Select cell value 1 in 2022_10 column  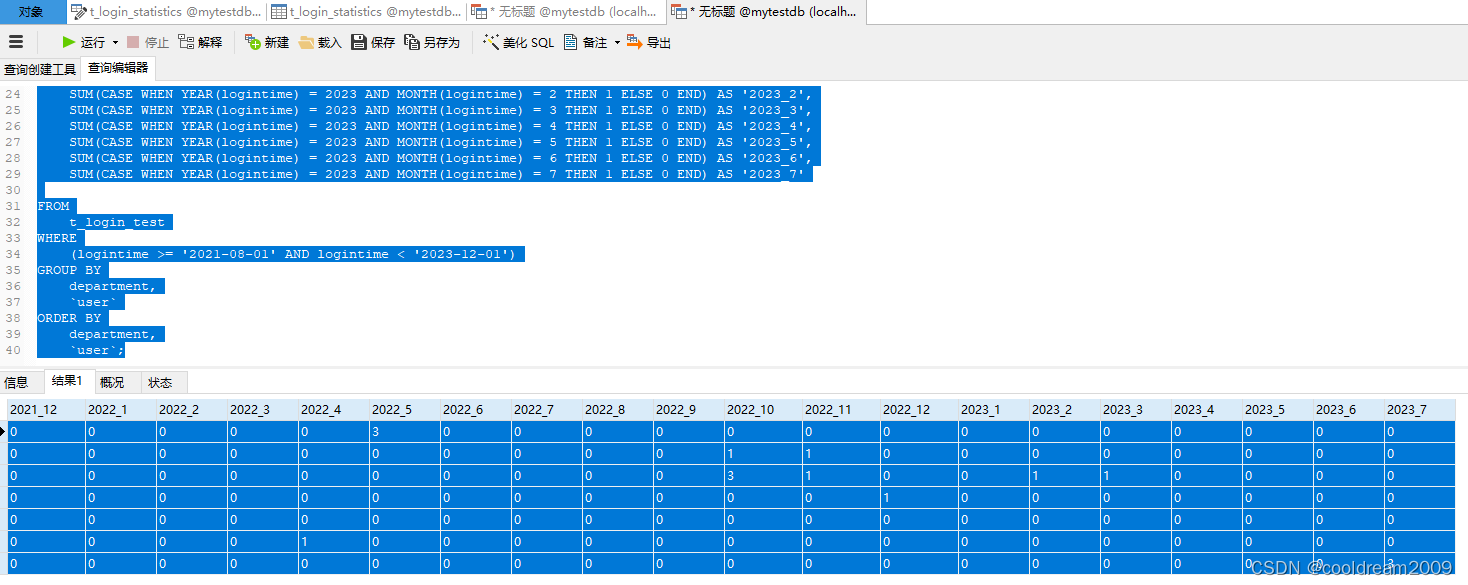764,453
